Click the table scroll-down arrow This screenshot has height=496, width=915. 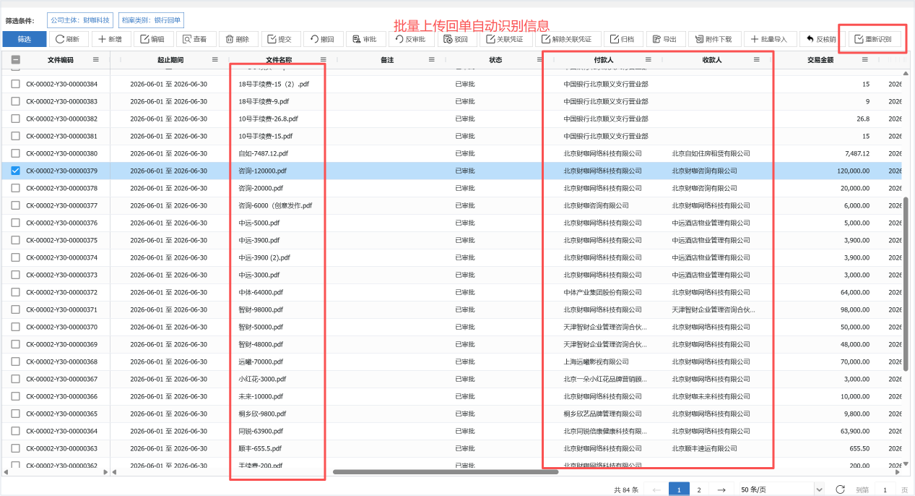(x=906, y=464)
